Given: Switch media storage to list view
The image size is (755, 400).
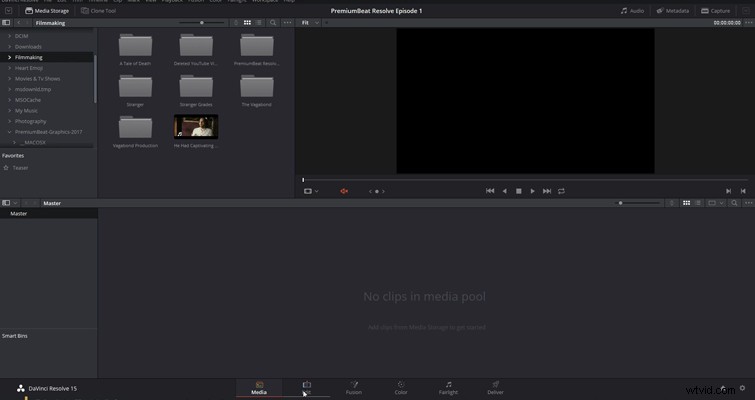Looking at the screenshot, I should (259, 23).
